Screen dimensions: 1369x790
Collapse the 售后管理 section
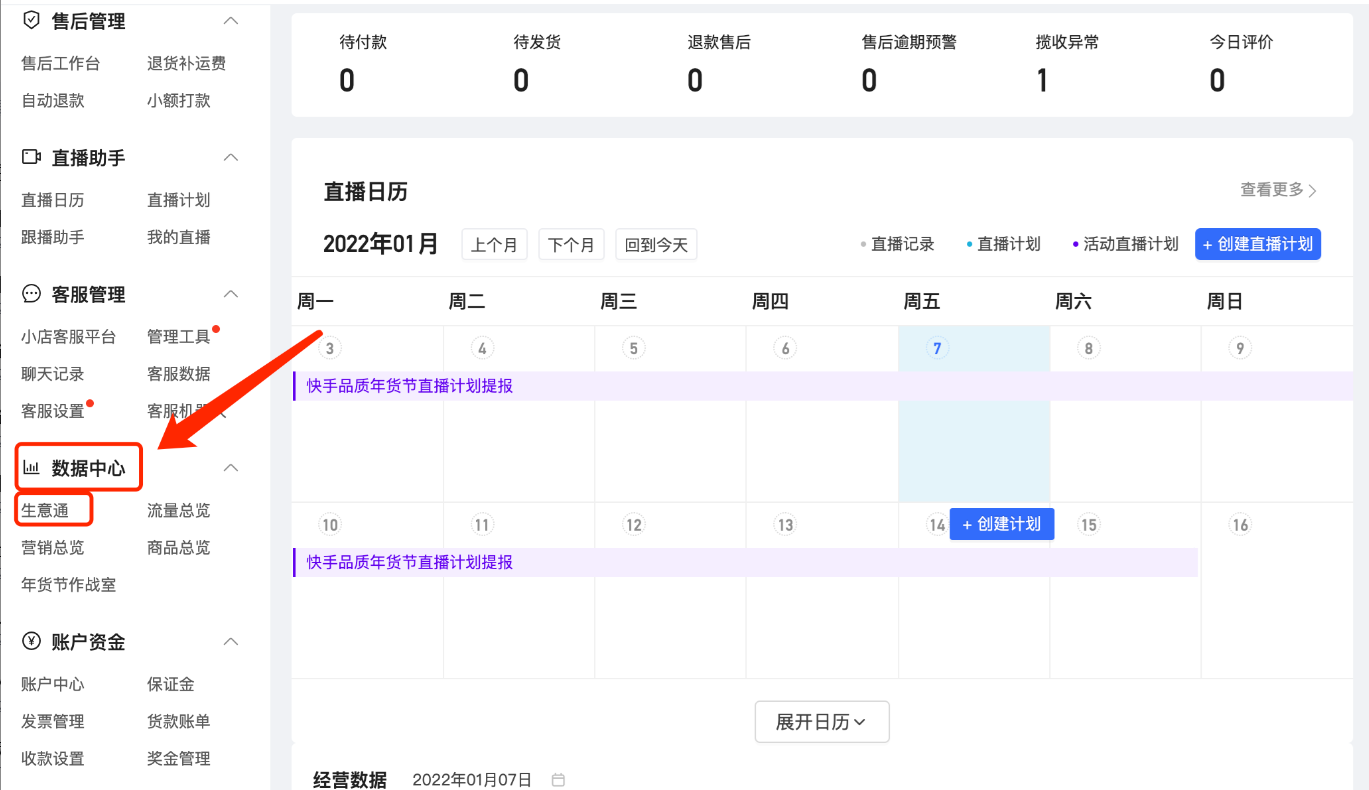231,20
